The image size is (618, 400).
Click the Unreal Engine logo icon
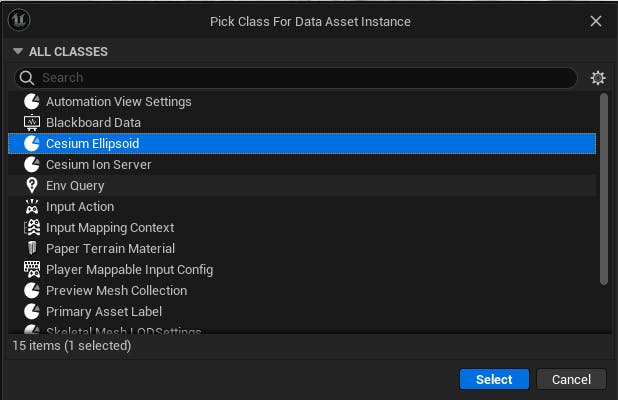pos(19,20)
